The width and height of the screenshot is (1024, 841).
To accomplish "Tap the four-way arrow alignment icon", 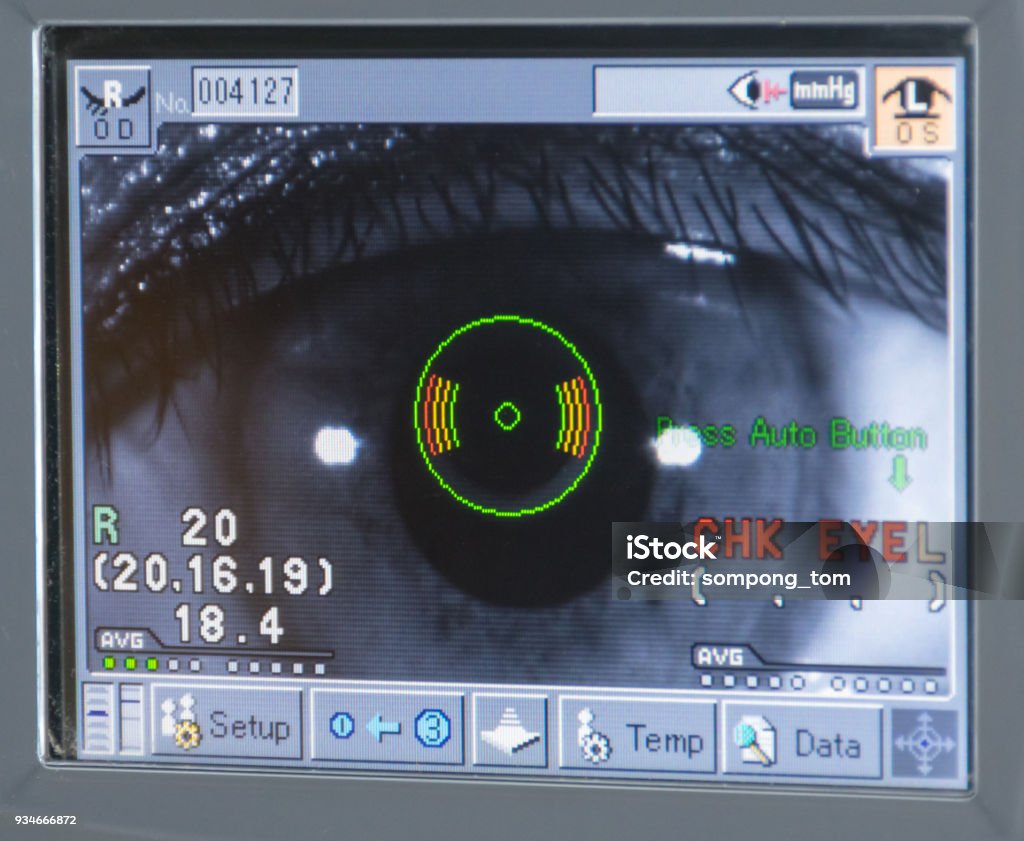I will (x=923, y=744).
